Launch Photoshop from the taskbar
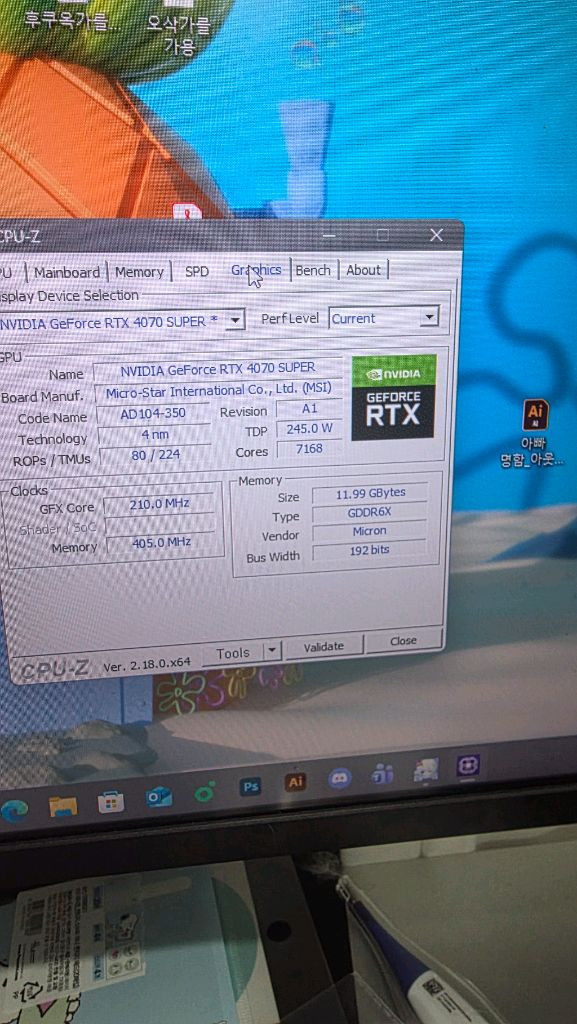The image size is (577, 1024). [x=250, y=787]
